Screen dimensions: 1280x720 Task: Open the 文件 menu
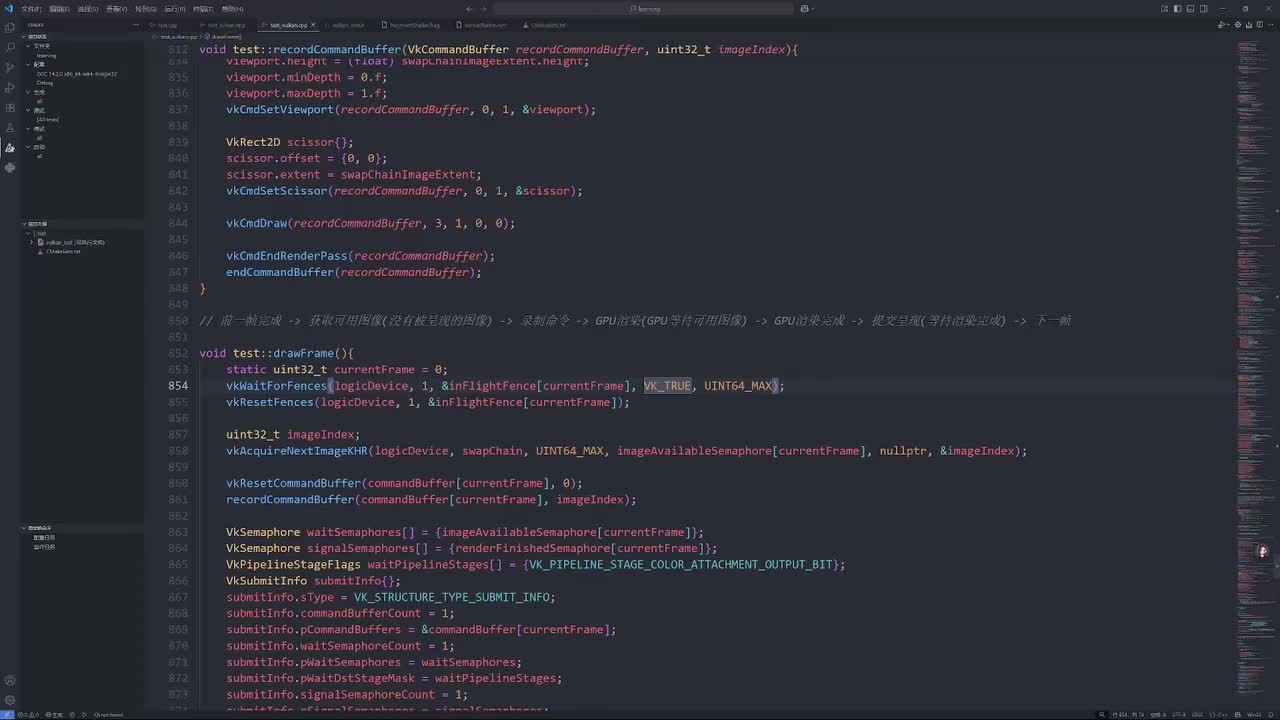coord(31,8)
